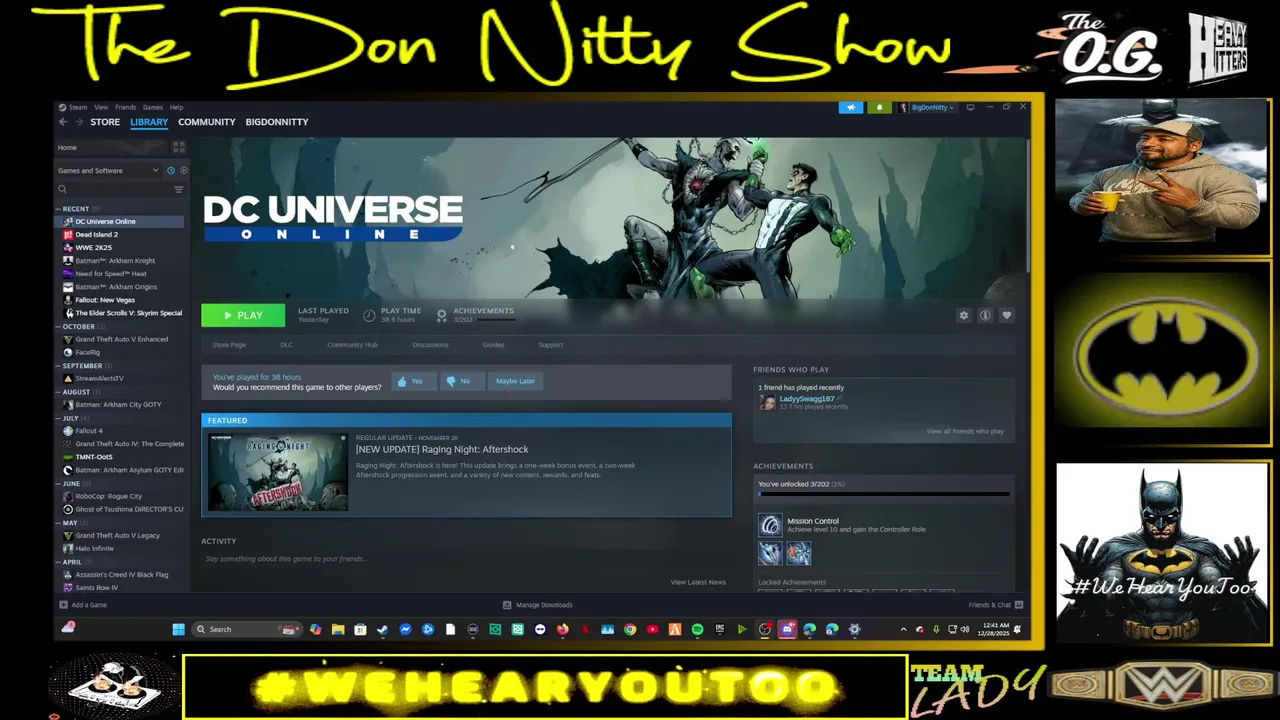Open the BIGDONNITTY profile tab
The image size is (1280, 720).
coord(277,122)
